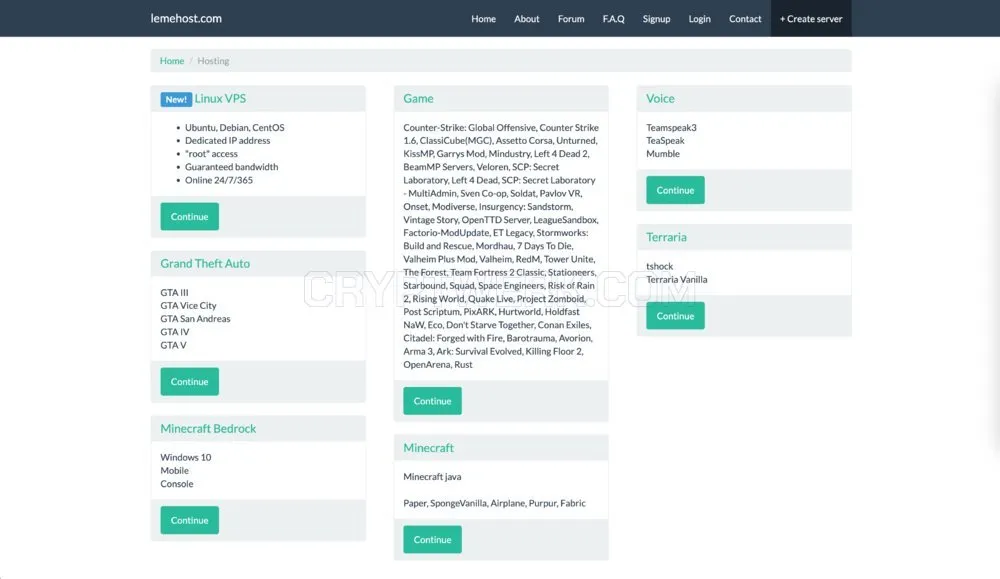Screen dimensions: 1000x579
Task: Click the 'Console' text in Minecraft Bedrock
Action: 177,484
